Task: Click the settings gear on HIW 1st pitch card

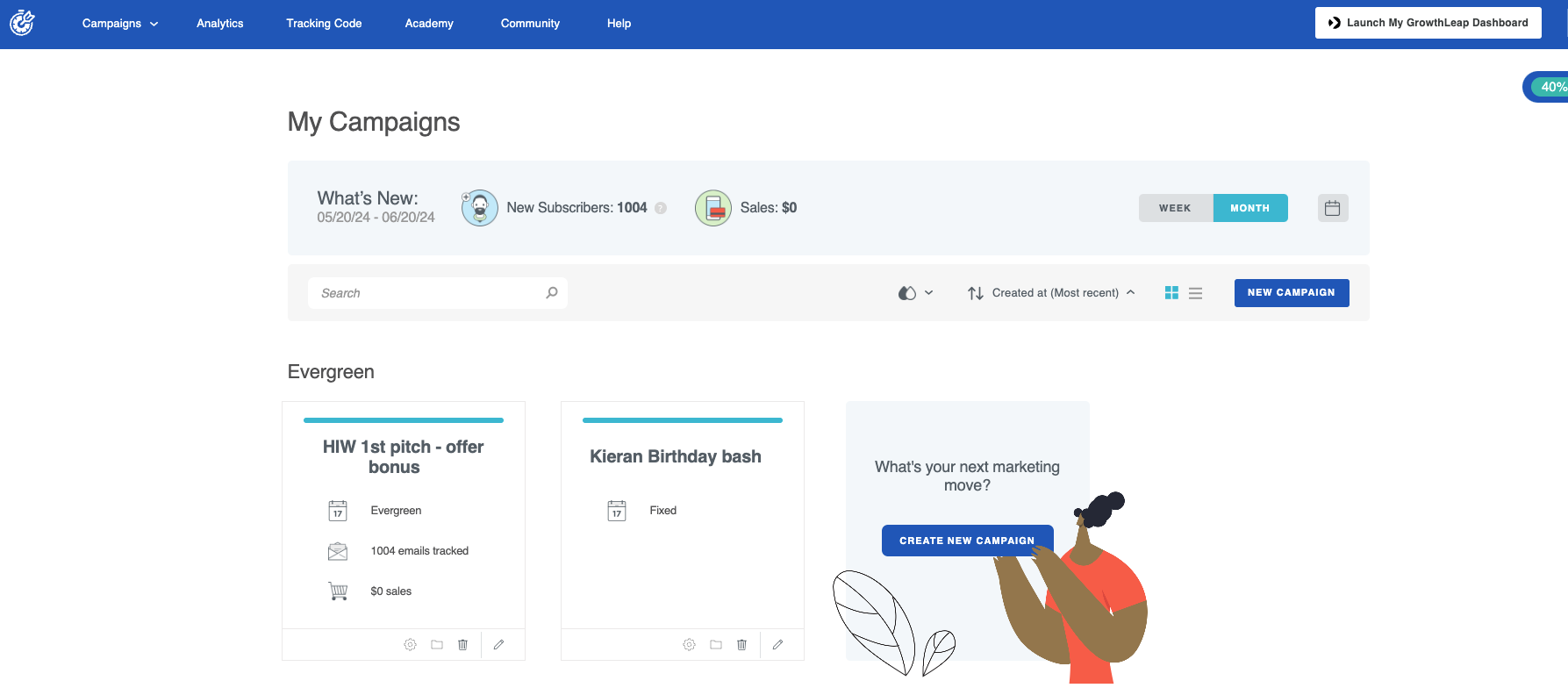Action: pyautogui.click(x=410, y=645)
